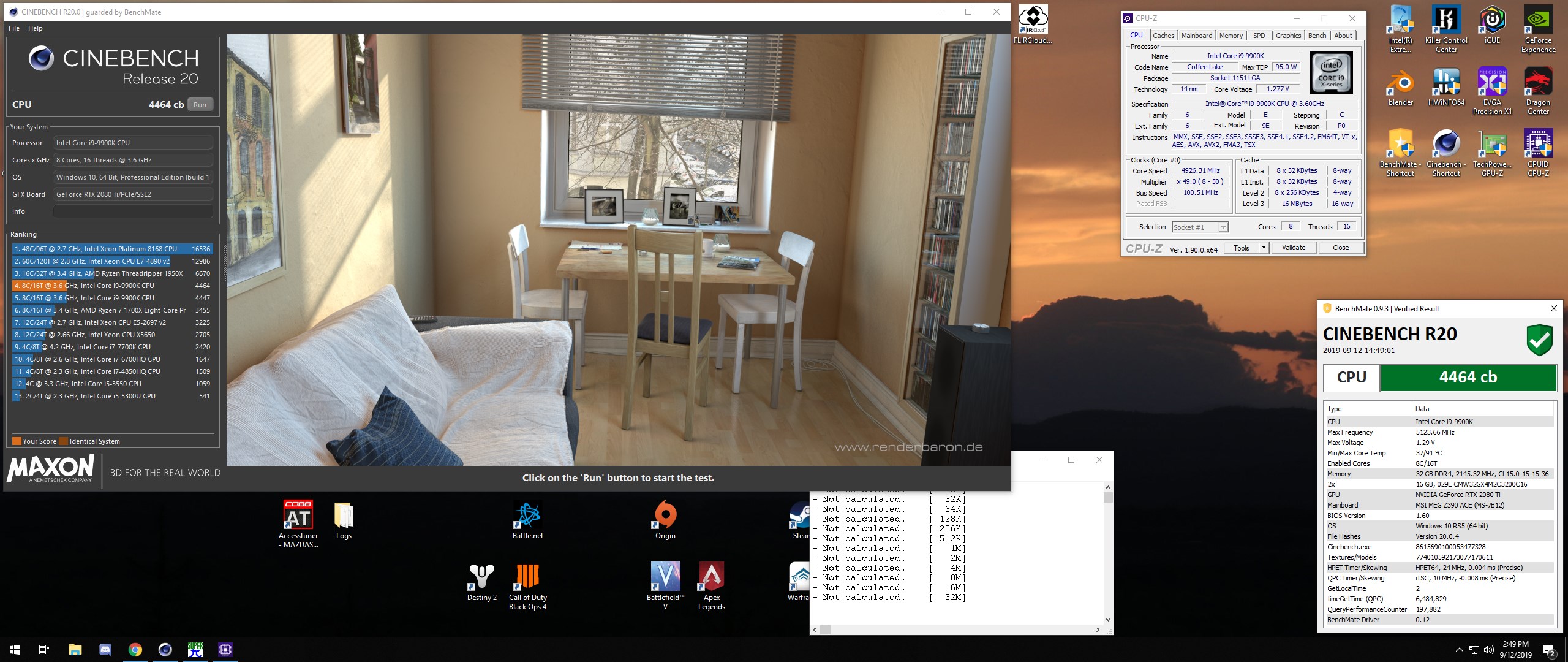Open Accesstuner MAZDAS desktop icon
The width and height of the screenshot is (1568, 662).
tap(298, 524)
